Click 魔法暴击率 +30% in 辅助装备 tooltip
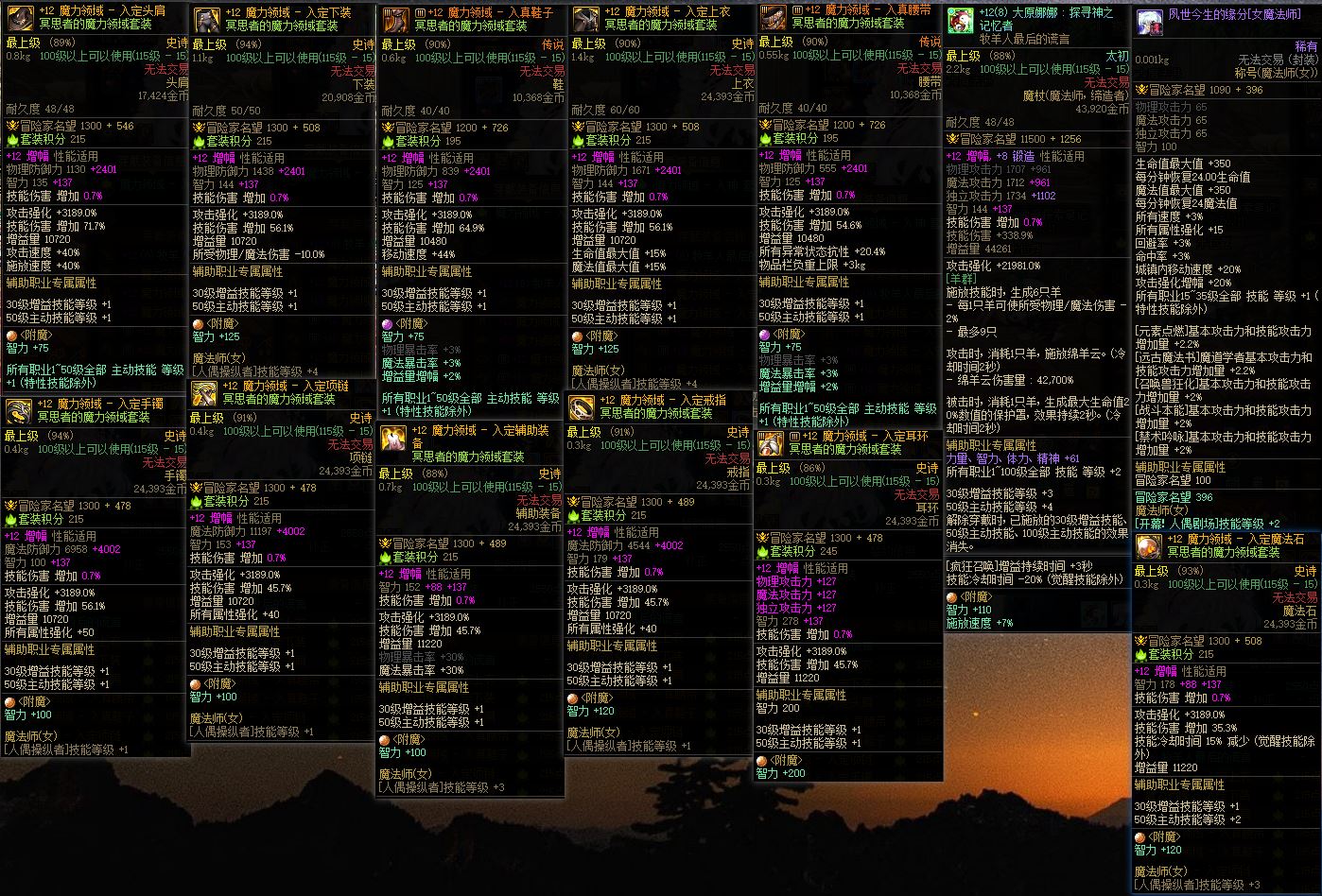 click(x=422, y=670)
